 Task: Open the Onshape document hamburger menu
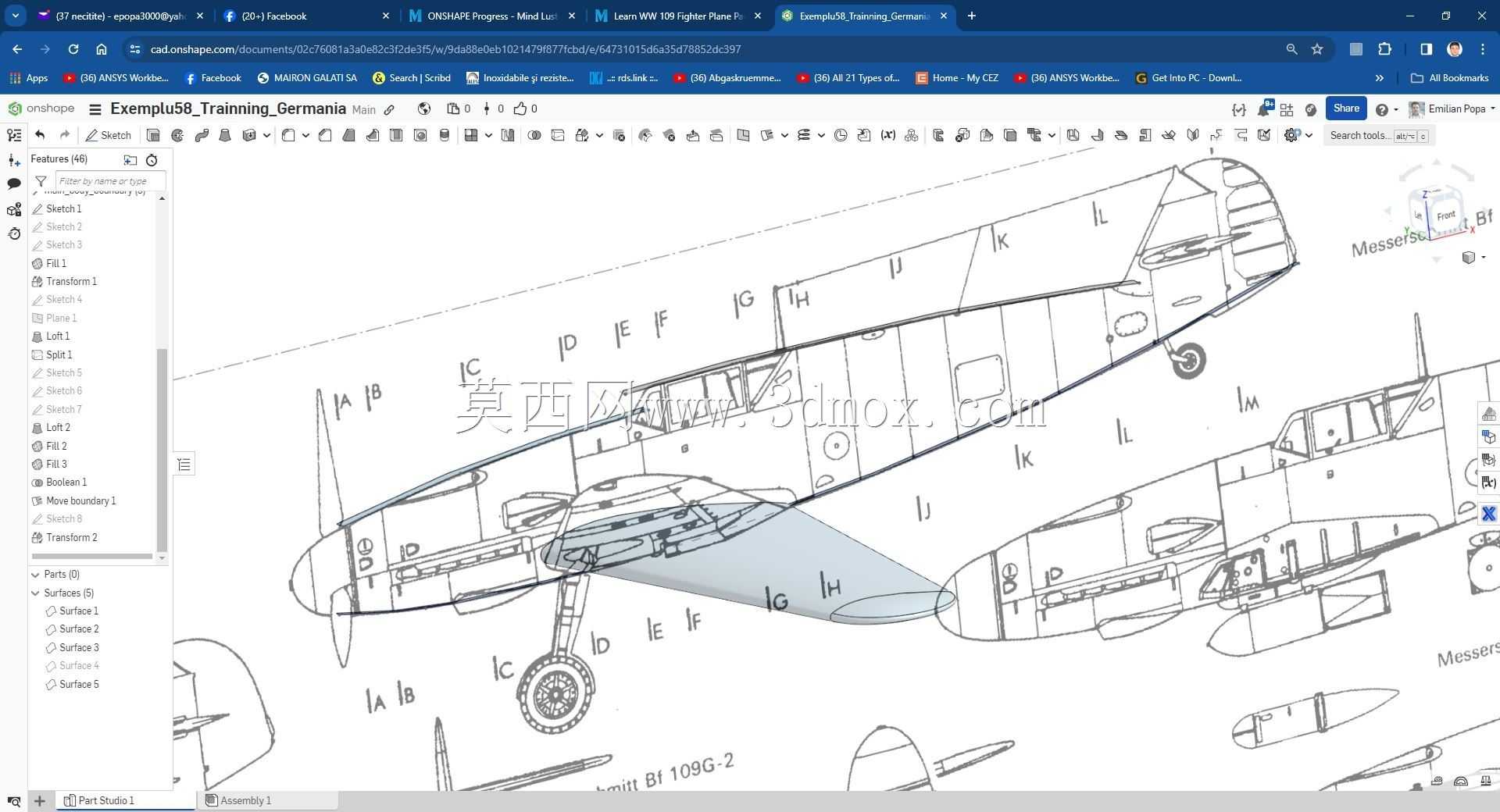95,109
